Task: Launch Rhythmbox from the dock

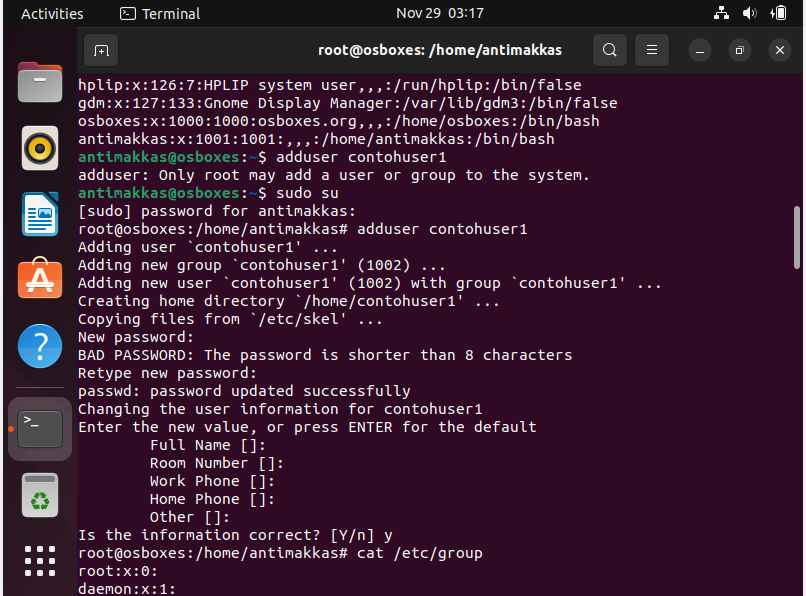Action: (40, 148)
